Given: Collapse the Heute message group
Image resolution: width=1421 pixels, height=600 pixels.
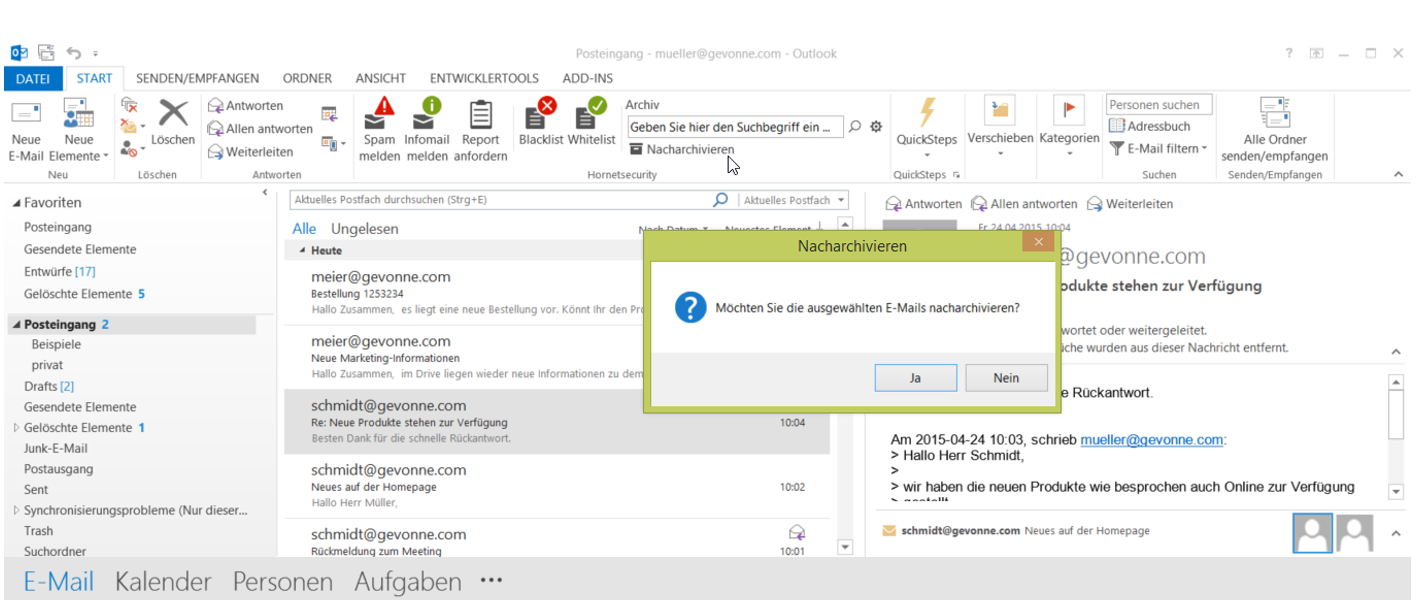Looking at the screenshot, I should click(303, 251).
